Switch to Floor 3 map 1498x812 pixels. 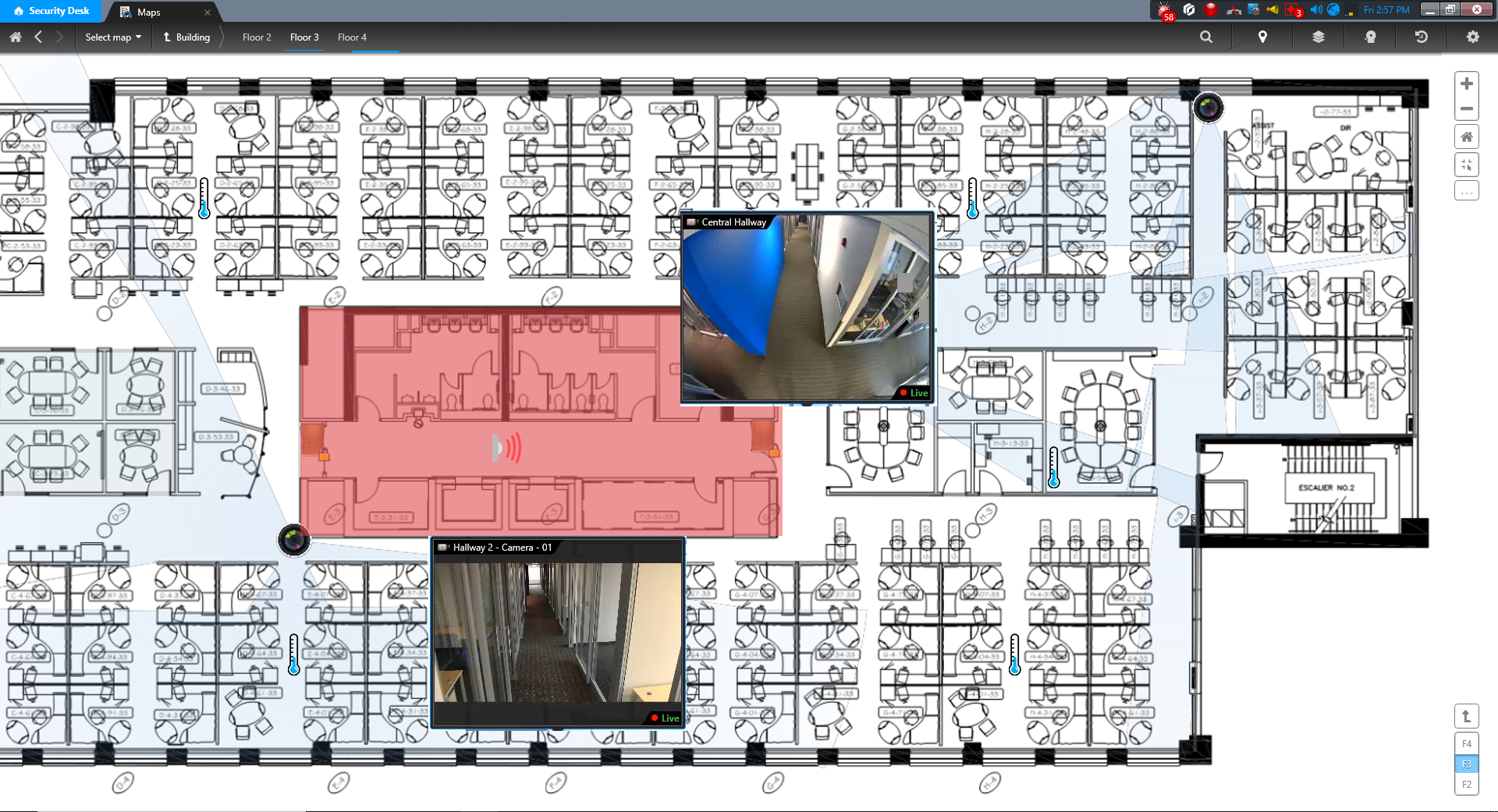[304, 37]
